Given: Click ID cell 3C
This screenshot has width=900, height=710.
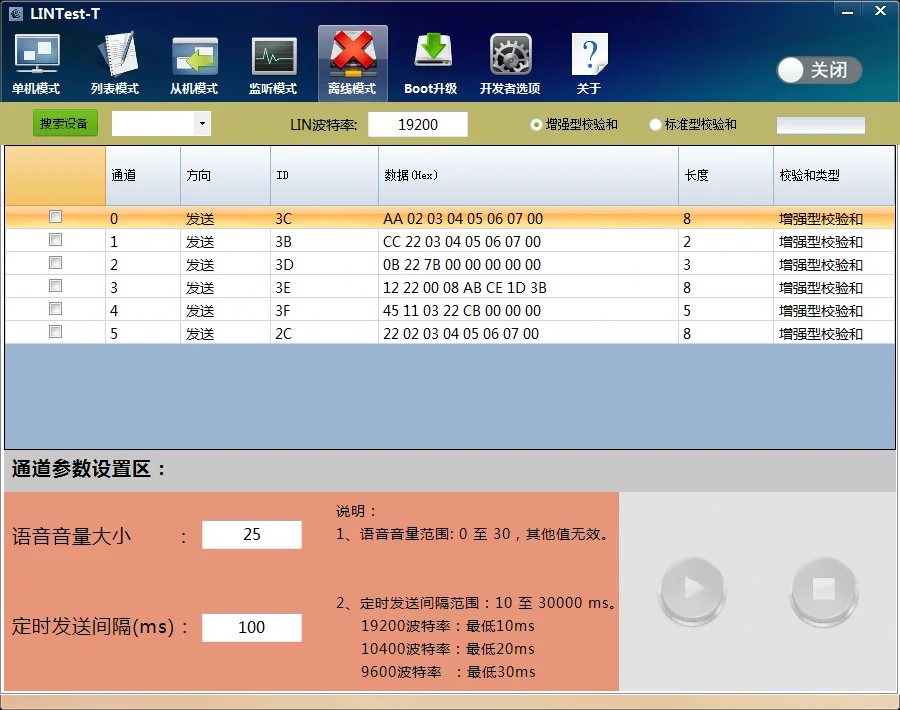Looking at the screenshot, I should pyautogui.click(x=324, y=219).
